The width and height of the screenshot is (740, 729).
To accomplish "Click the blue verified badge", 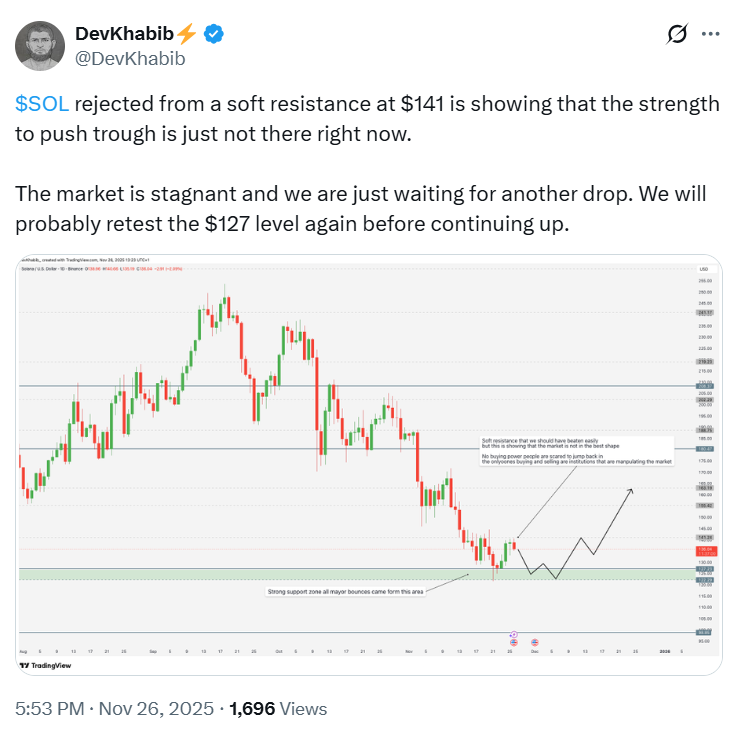I will point(214,34).
